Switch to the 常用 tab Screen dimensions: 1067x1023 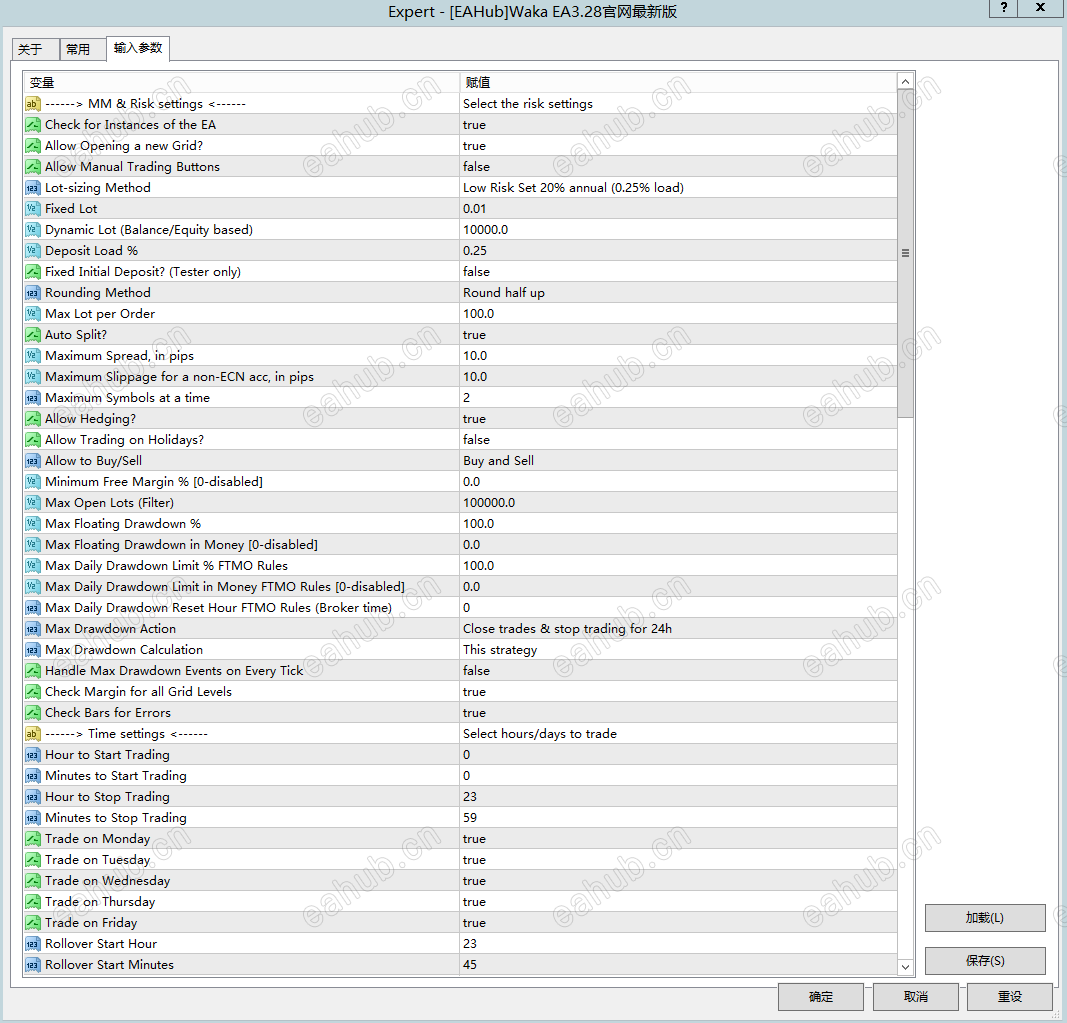[x=83, y=50]
